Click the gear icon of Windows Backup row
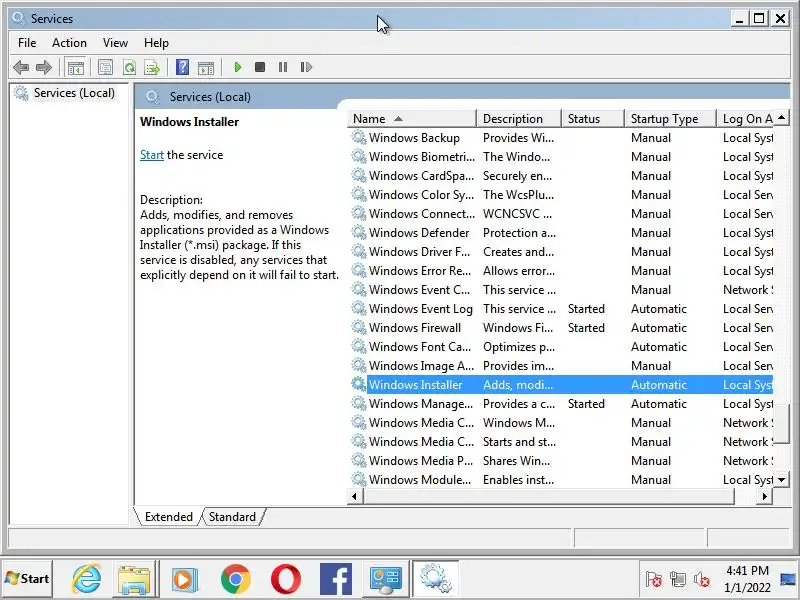800x600 pixels. pos(359,138)
